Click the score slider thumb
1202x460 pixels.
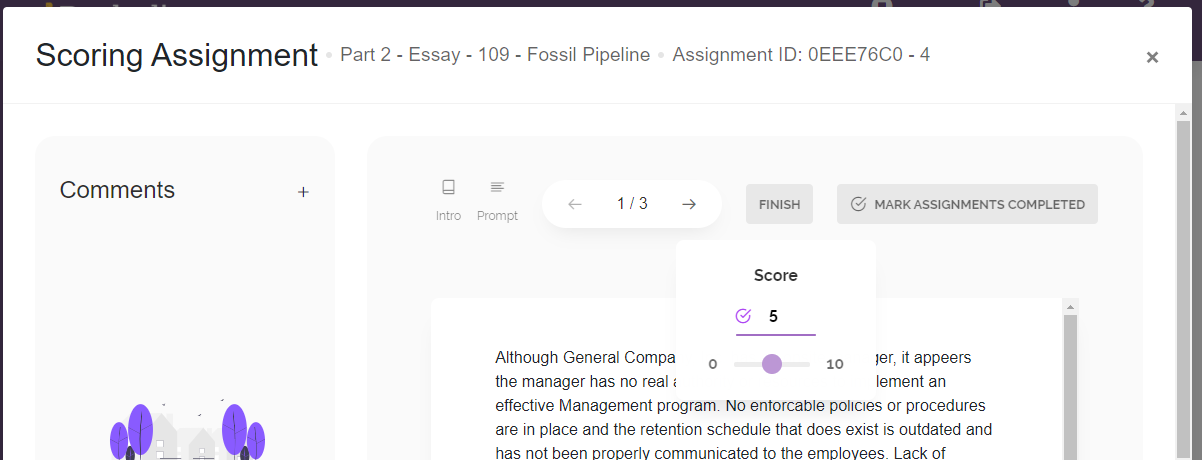coord(772,364)
